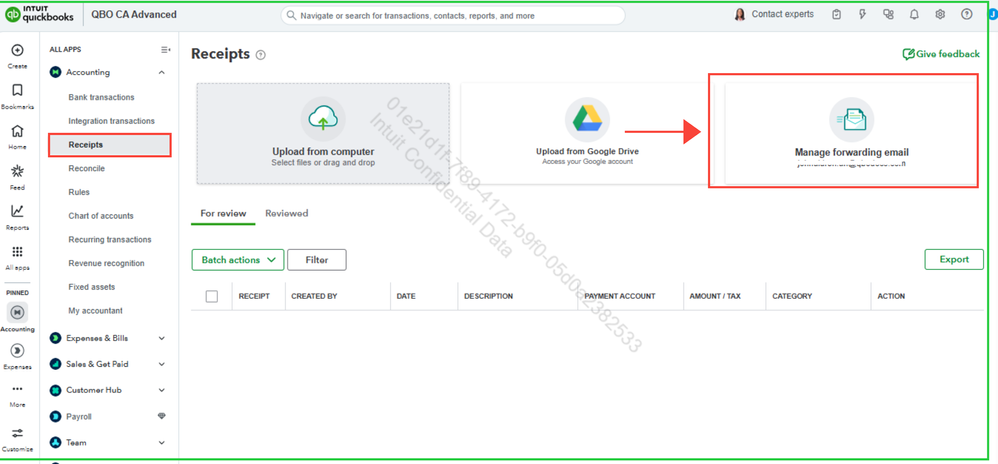Click the Upload from Google Drive tile
The width and height of the screenshot is (998, 464).
[587, 134]
